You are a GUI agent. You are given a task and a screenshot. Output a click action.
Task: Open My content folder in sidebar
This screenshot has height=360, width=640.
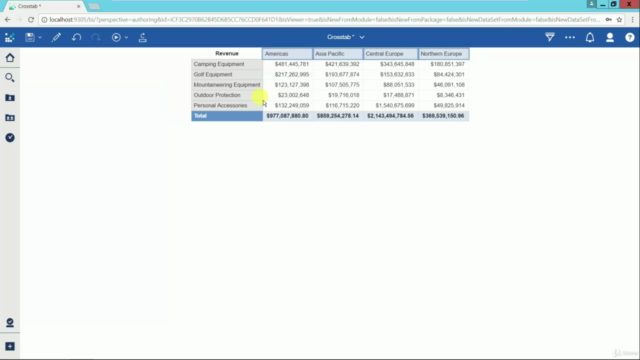point(10,98)
